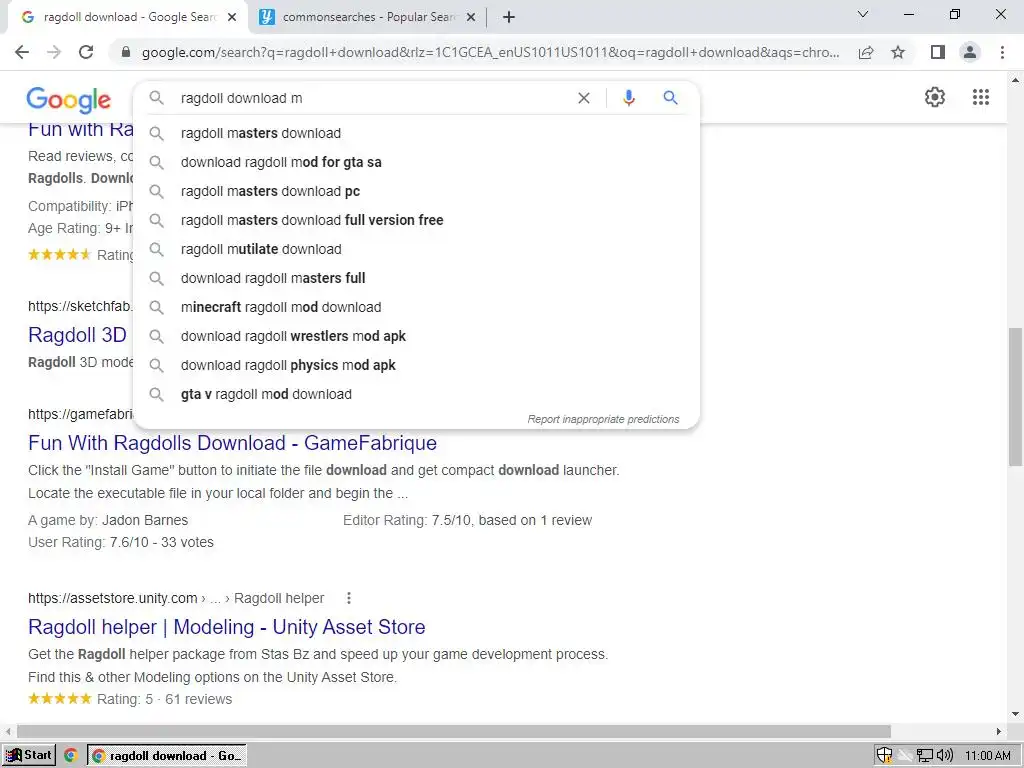1024x768 pixels.
Task: Click the text 'A game by: Jadon Barnes'
Action: [x=108, y=520]
